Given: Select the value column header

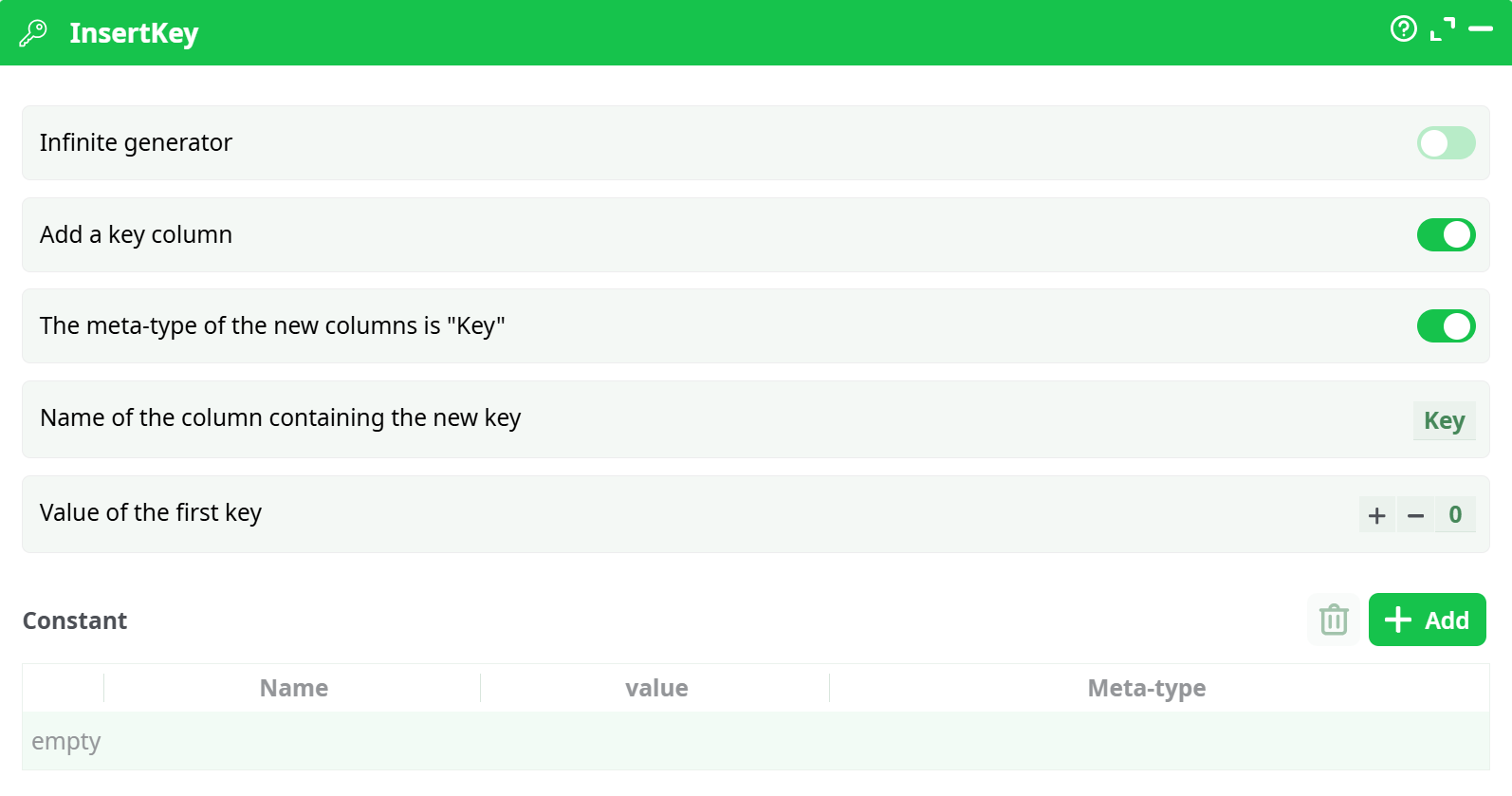Looking at the screenshot, I should click(x=656, y=688).
